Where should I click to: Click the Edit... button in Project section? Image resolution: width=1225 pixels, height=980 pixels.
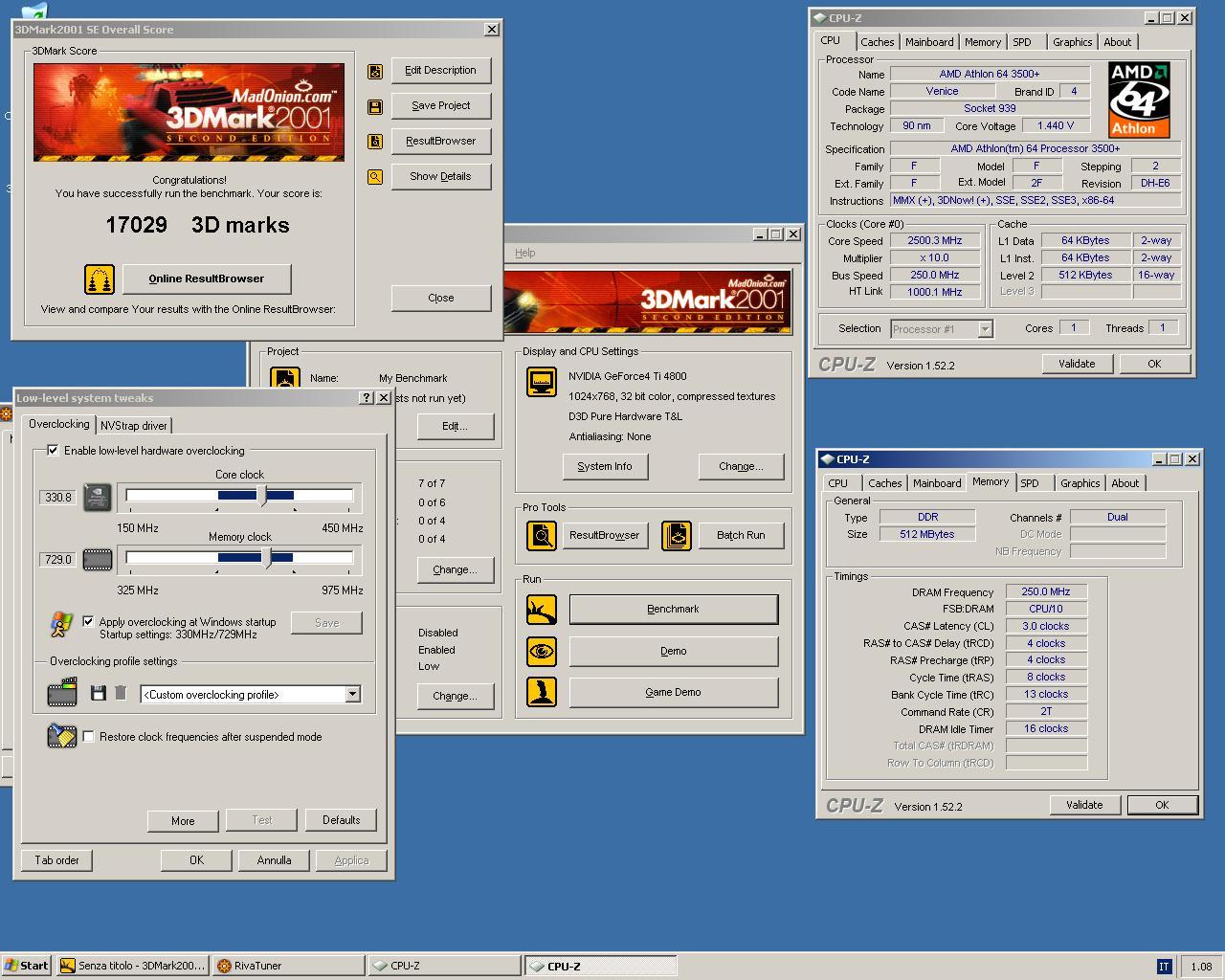(455, 426)
